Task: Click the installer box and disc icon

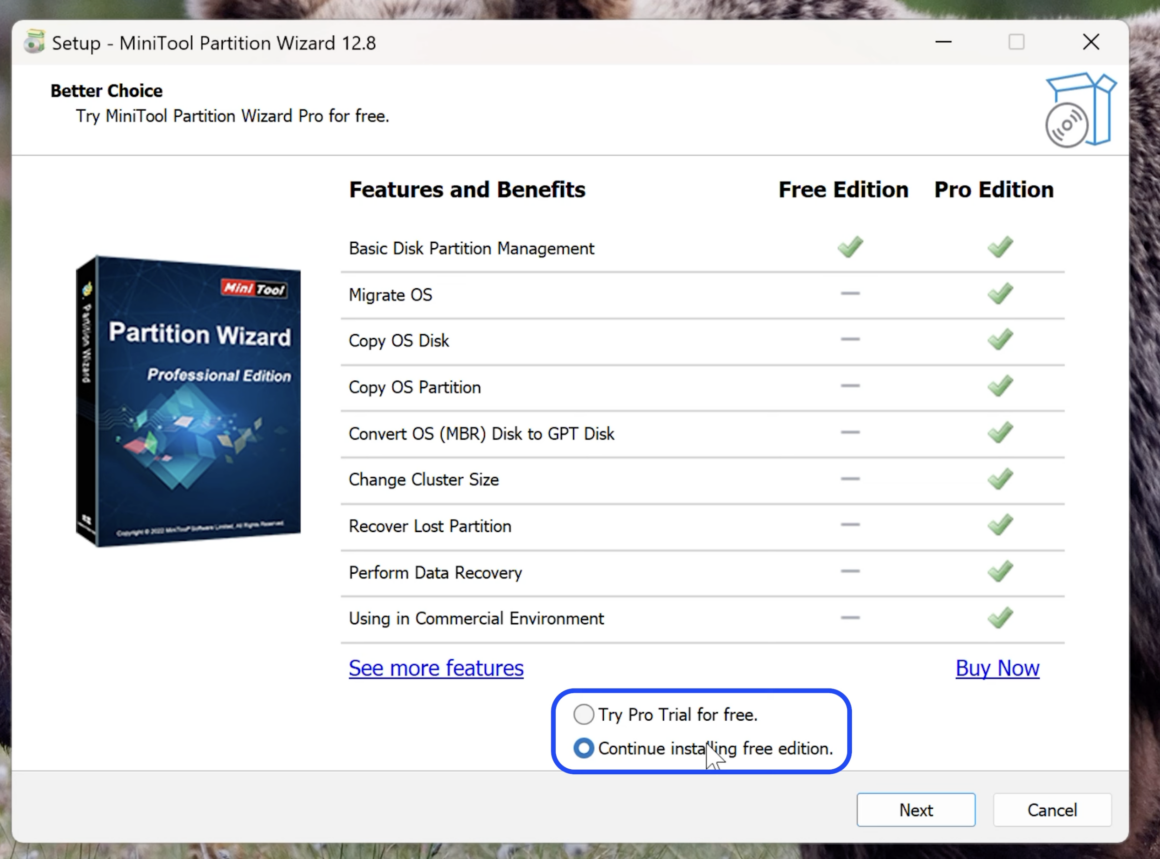Action: point(1080,110)
